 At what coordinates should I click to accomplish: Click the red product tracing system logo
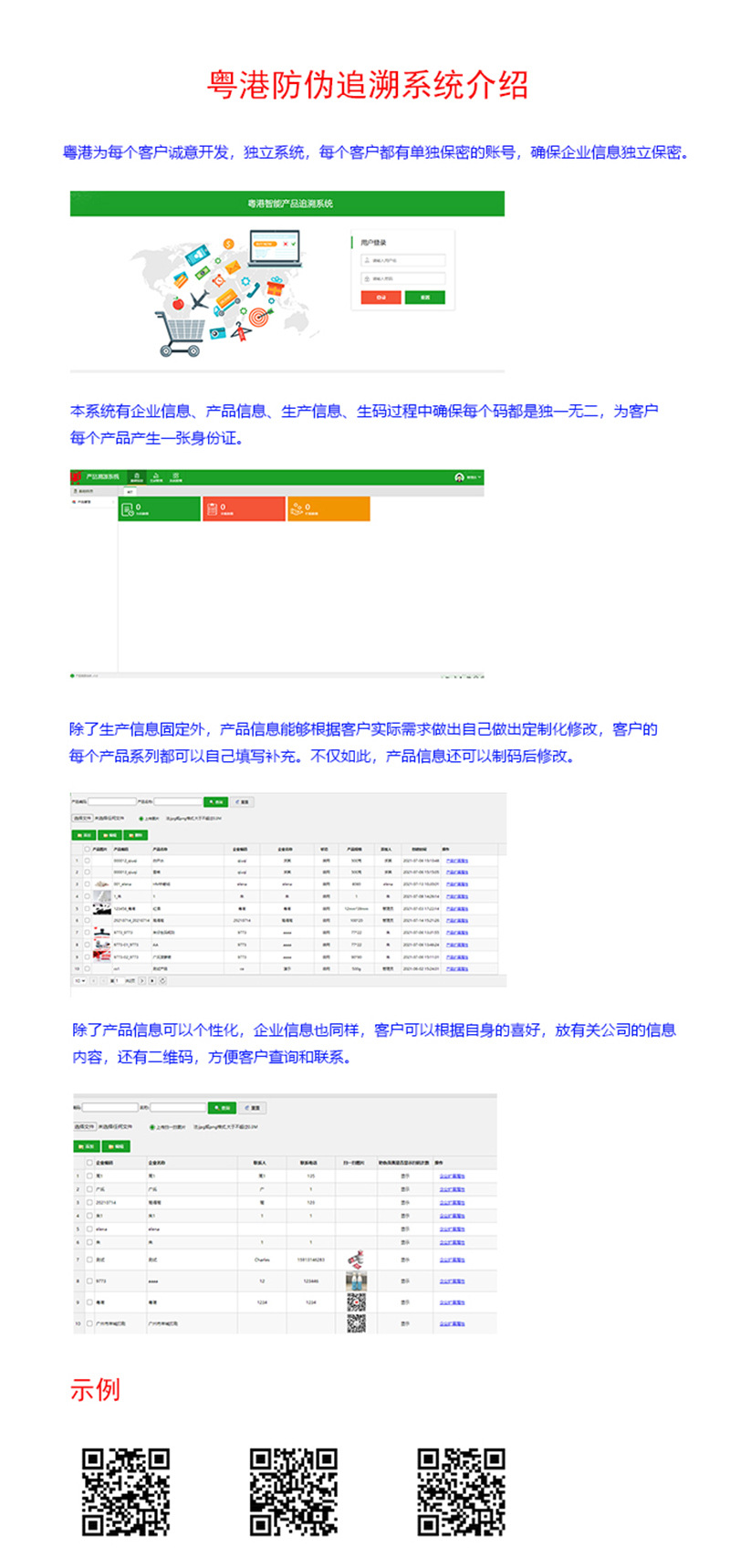pos(77,477)
